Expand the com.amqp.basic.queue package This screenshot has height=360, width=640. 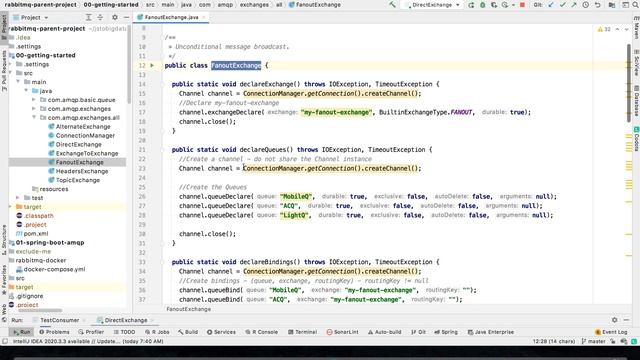[x=34, y=100]
